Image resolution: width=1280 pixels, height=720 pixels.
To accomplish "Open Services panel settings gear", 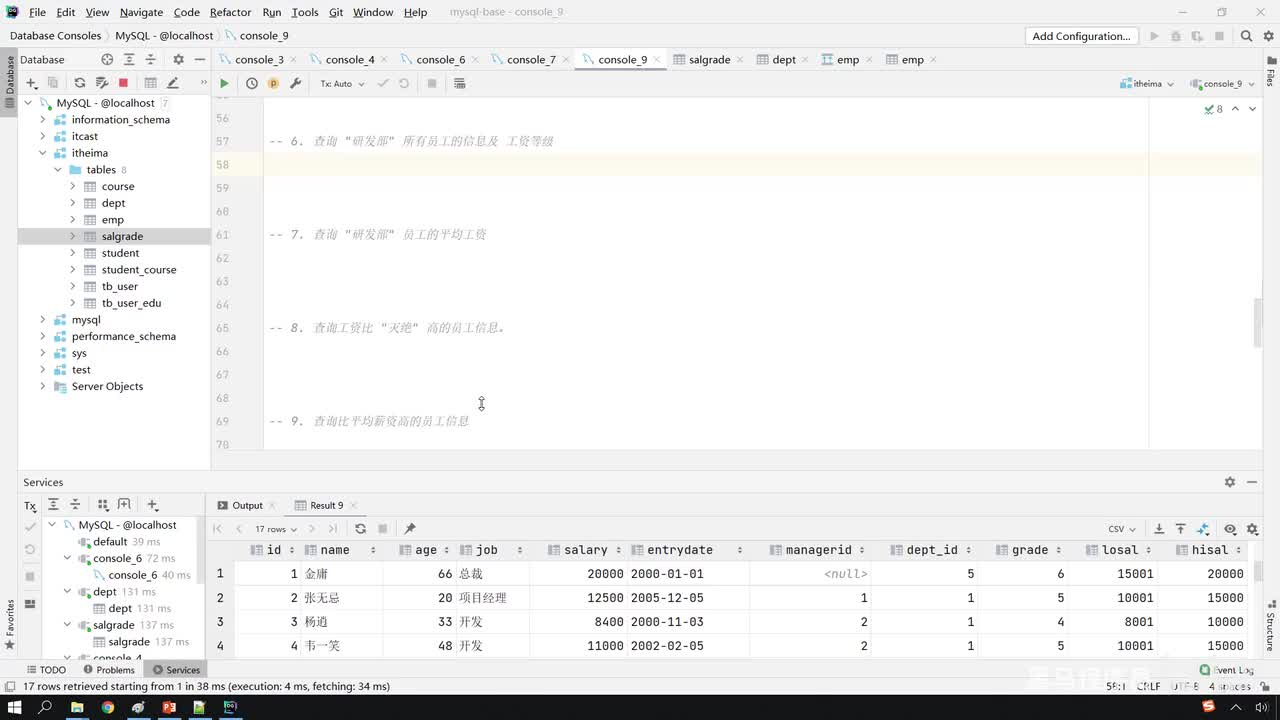I will pos(1230,482).
